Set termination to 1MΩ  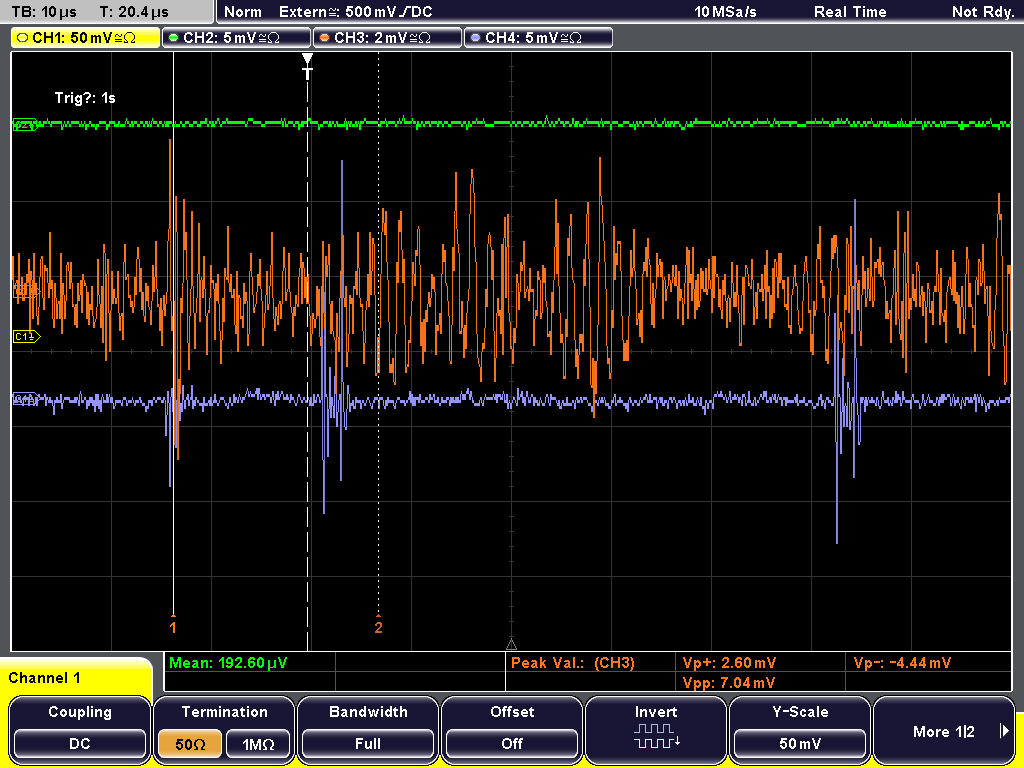(259, 744)
